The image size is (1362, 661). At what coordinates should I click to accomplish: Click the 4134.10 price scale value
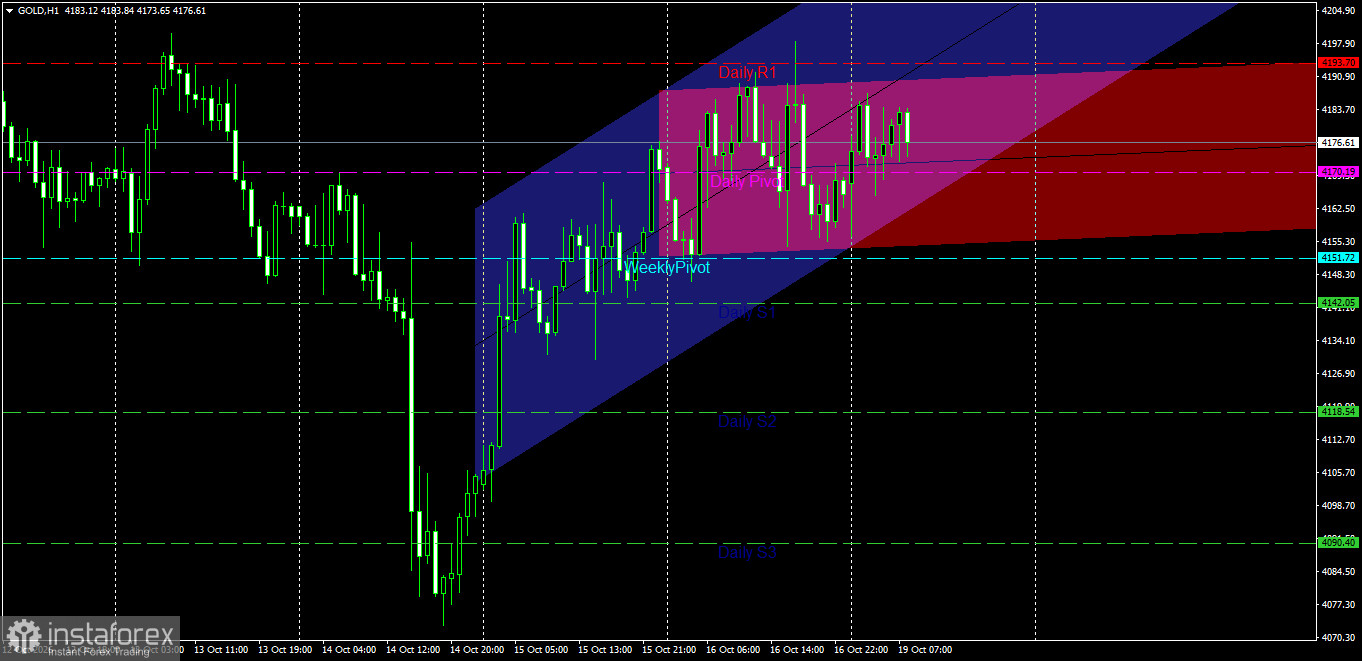tap(1338, 341)
